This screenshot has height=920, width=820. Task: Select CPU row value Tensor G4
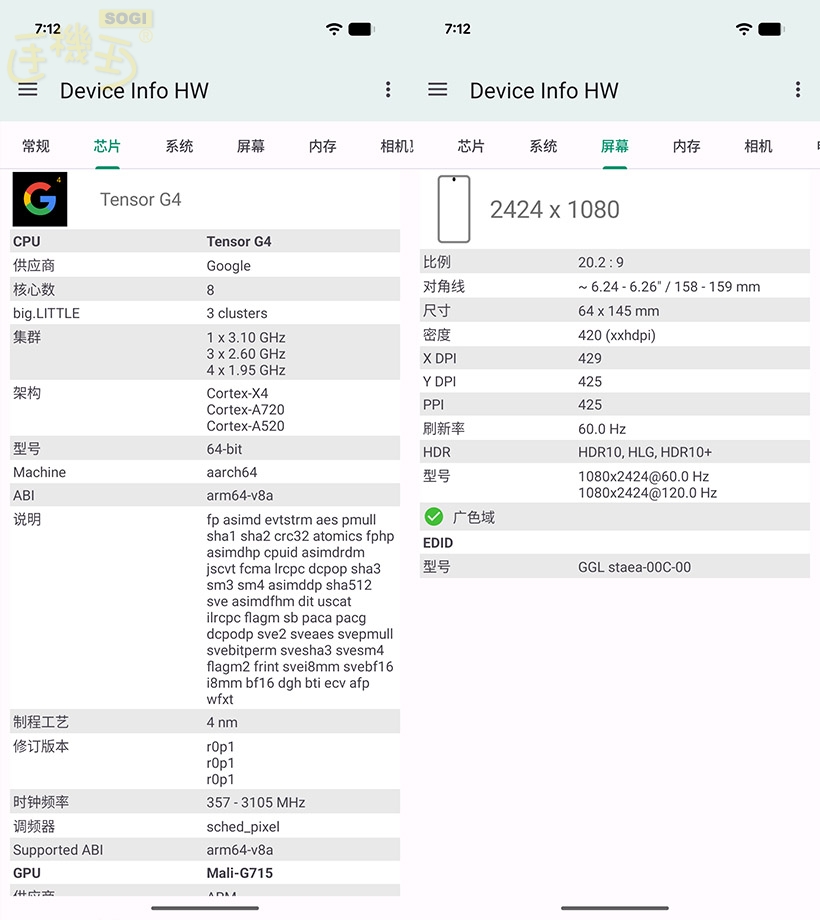pyautogui.click(x=239, y=242)
